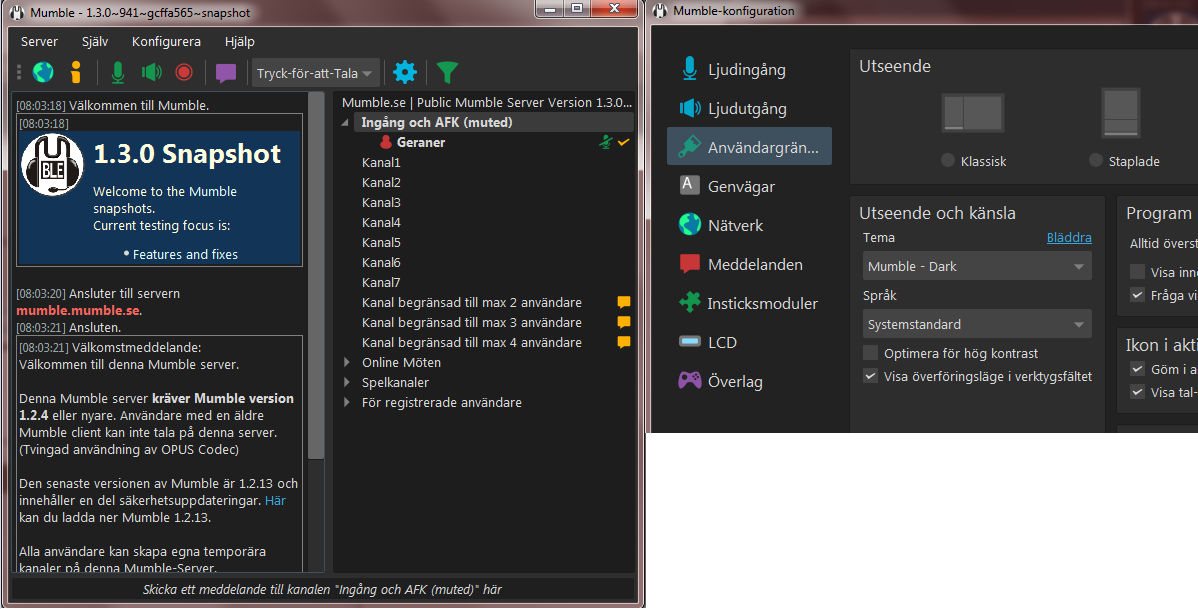
Task: Expand the Spelkanaler channel
Action: click(x=346, y=382)
